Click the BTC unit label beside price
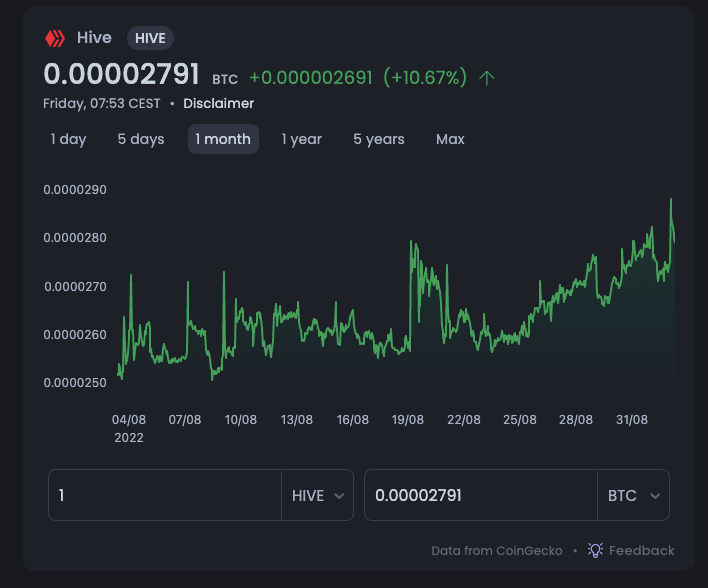This screenshot has width=708, height=588. [x=225, y=79]
